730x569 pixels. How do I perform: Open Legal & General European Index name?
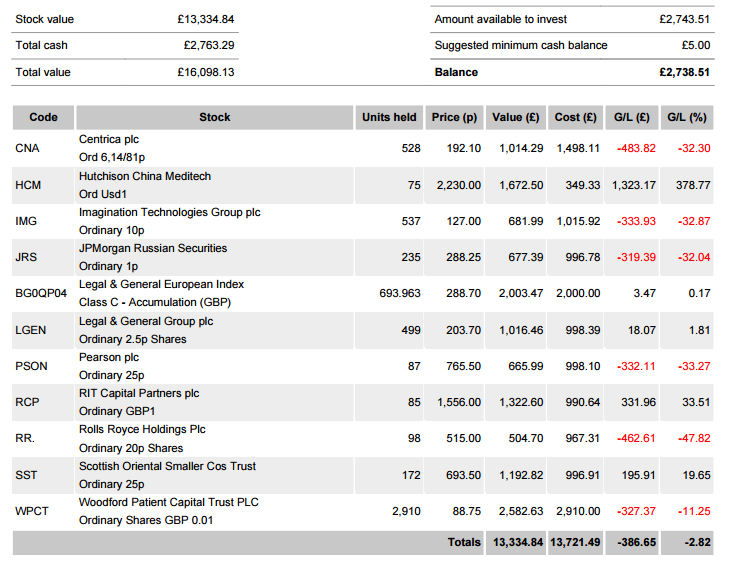(x=161, y=284)
